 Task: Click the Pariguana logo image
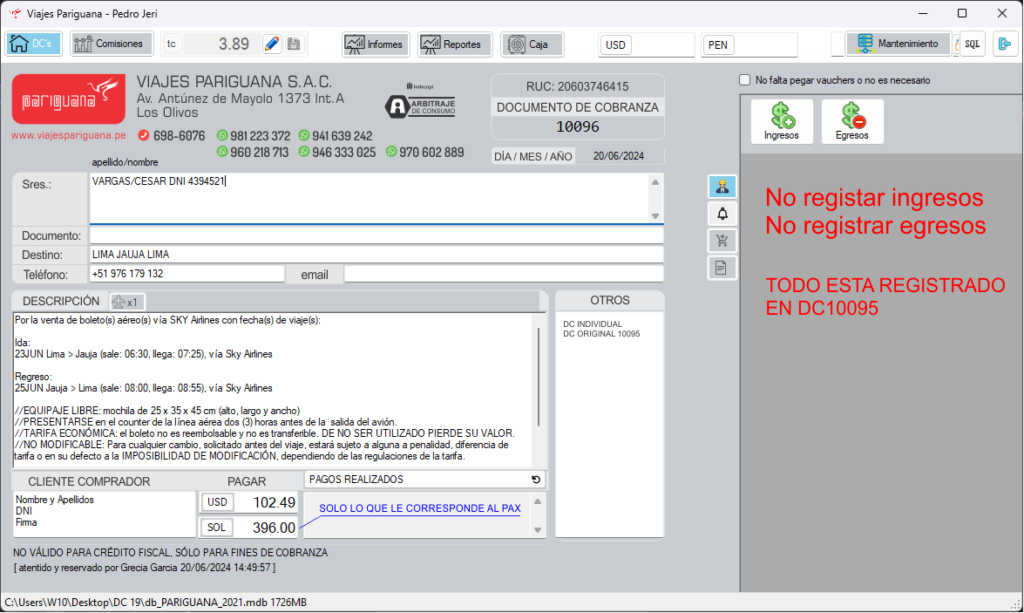point(69,99)
